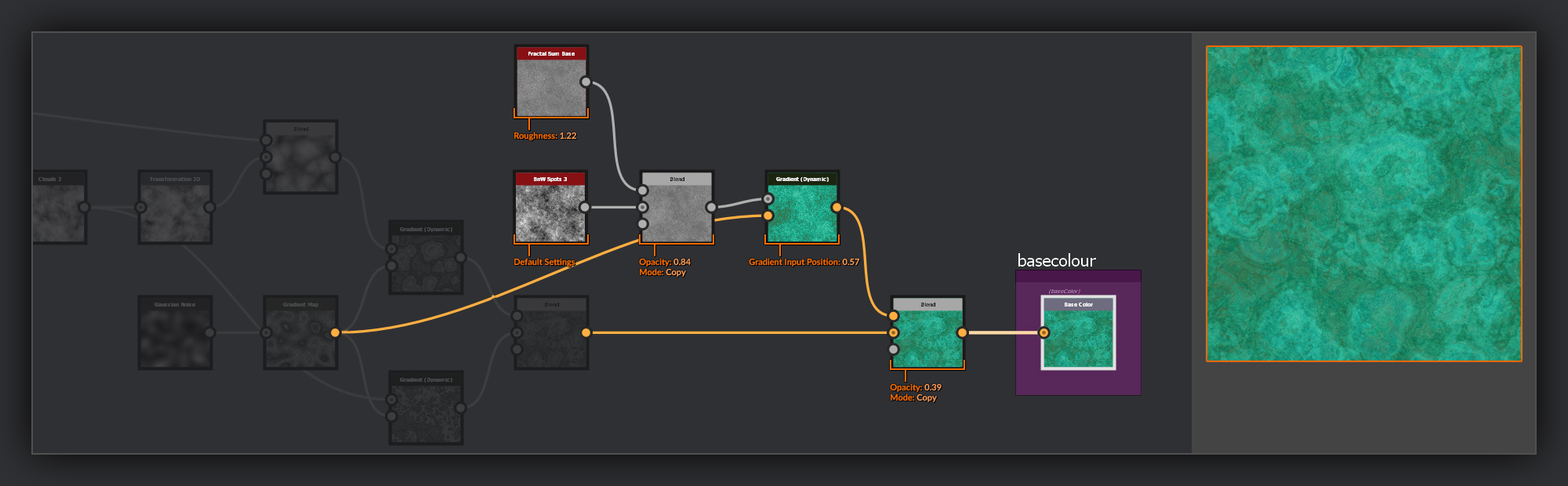Viewport: 1568px width, 486px height.
Task: Click orange lower input of bright Gradient (Dynamic) node
Action: [768, 216]
